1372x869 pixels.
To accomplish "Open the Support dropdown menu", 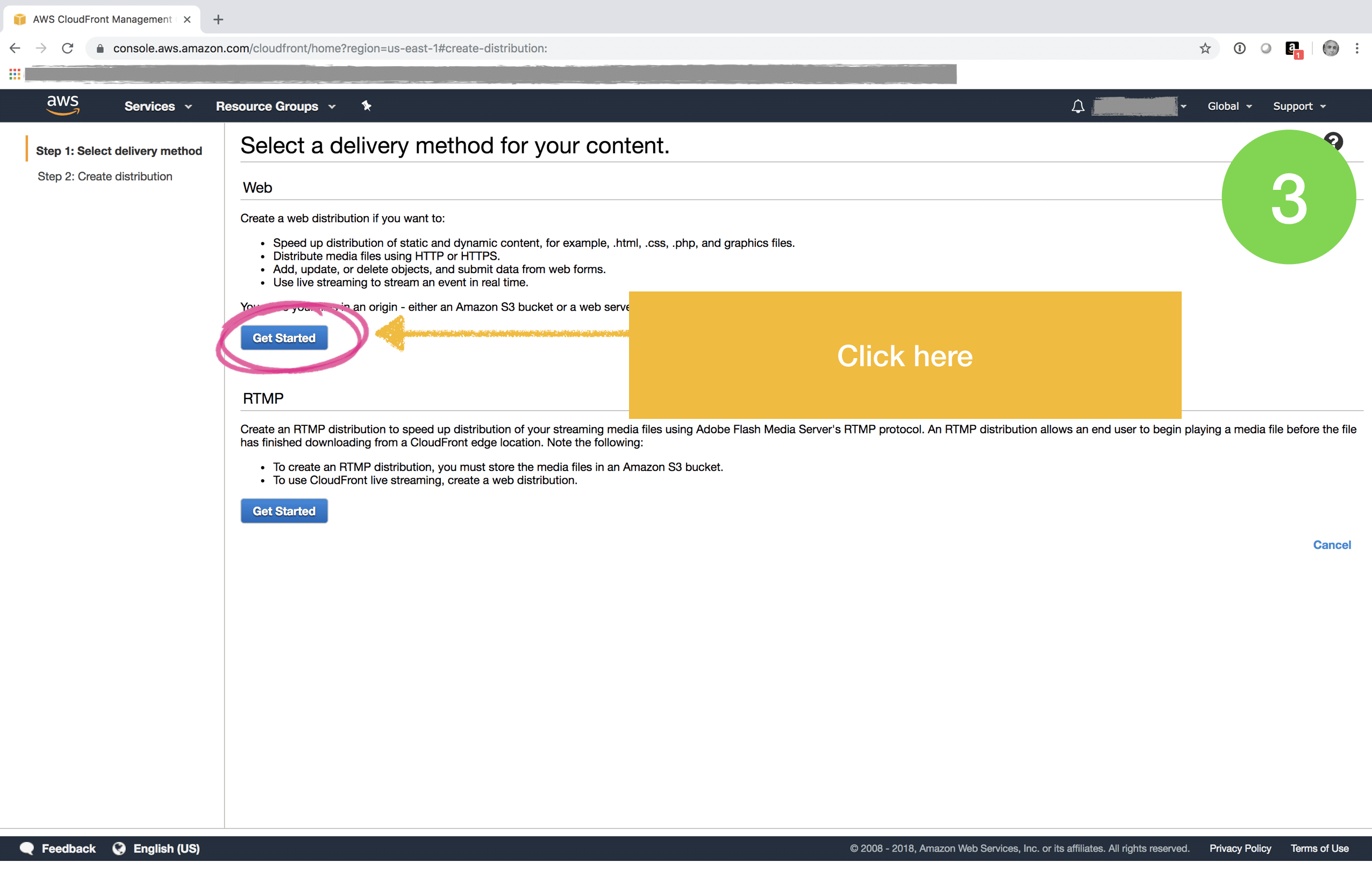I will coord(1299,106).
